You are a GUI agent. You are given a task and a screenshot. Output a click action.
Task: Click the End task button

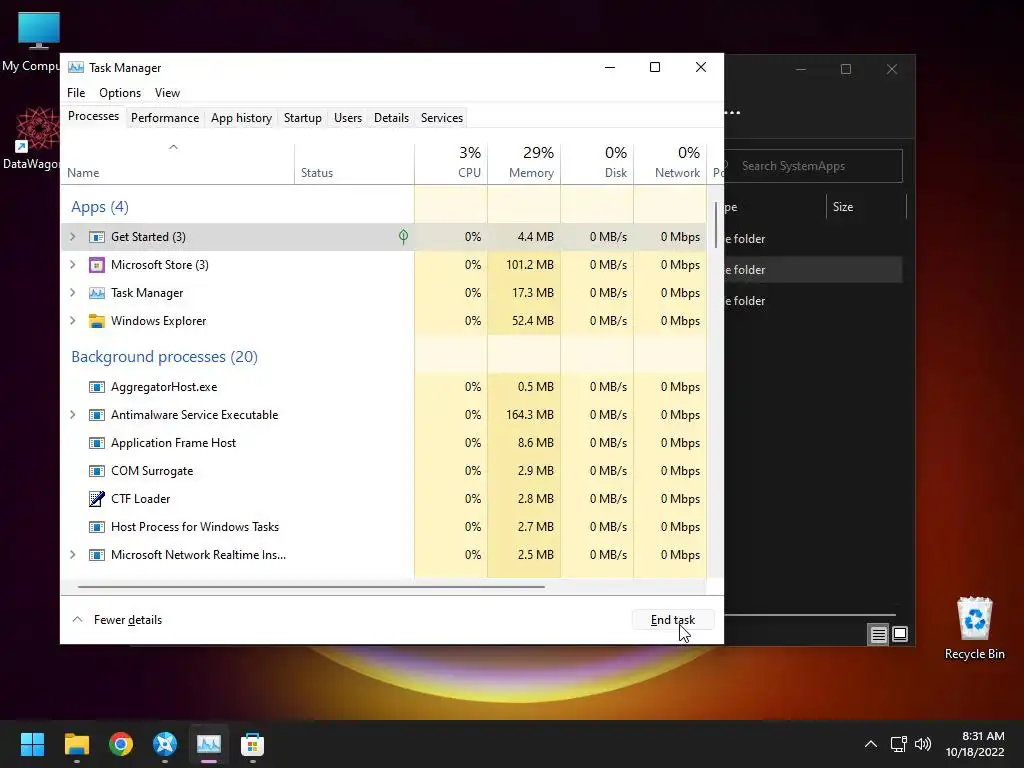click(673, 620)
